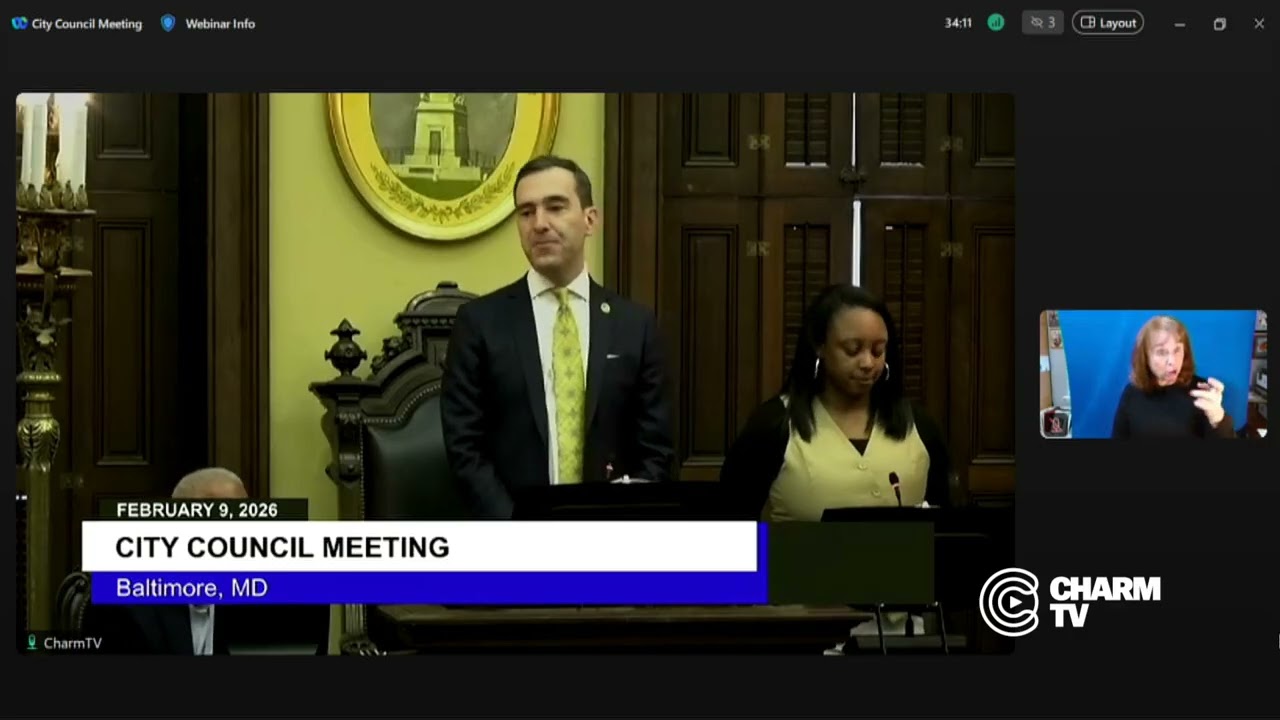
Task: Select the sign language interpreter video thumbnail
Action: tap(1153, 374)
